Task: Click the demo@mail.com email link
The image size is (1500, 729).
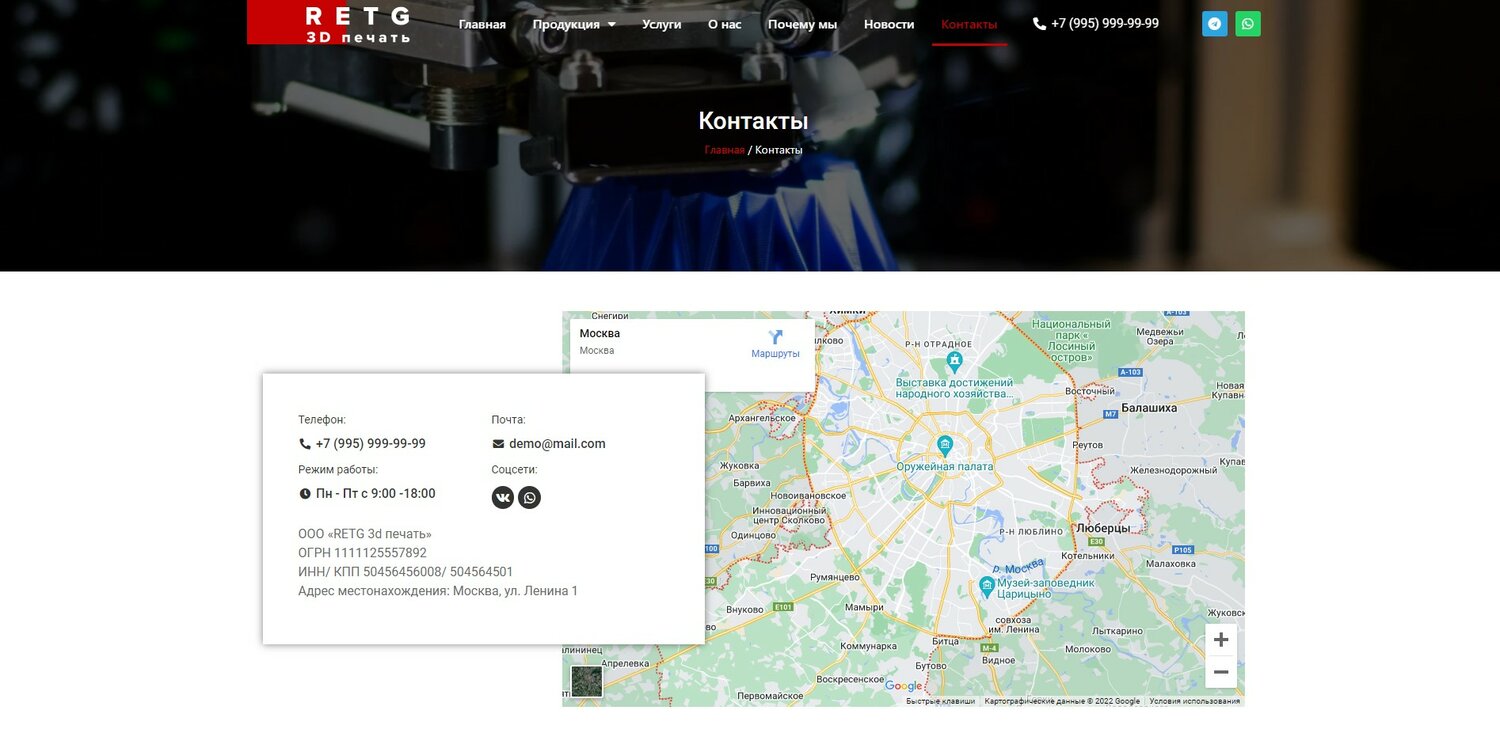Action: 557,444
